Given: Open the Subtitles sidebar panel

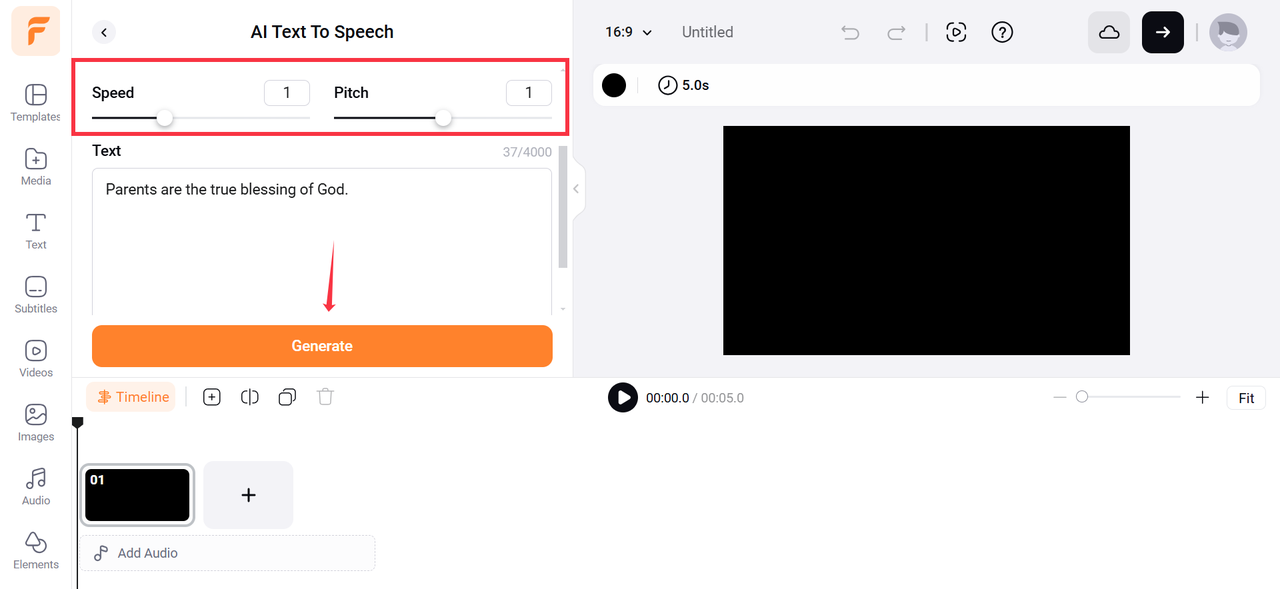Looking at the screenshot, I should [36, 295].
